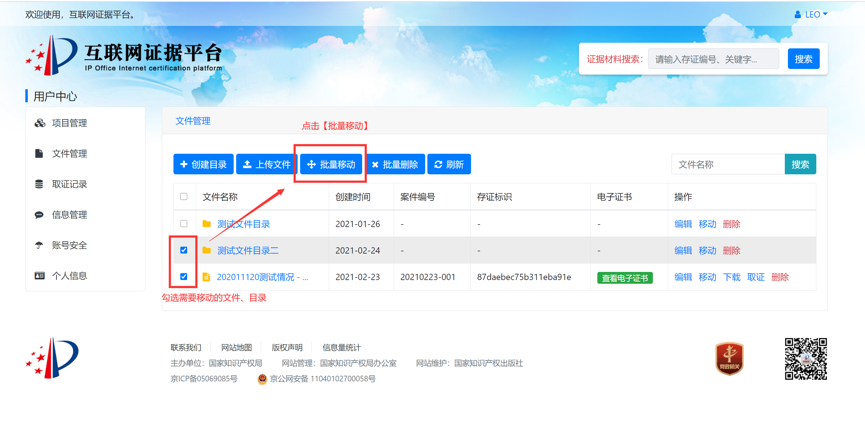Open 账号安全 in the sidebar menu

pos(69,245)
